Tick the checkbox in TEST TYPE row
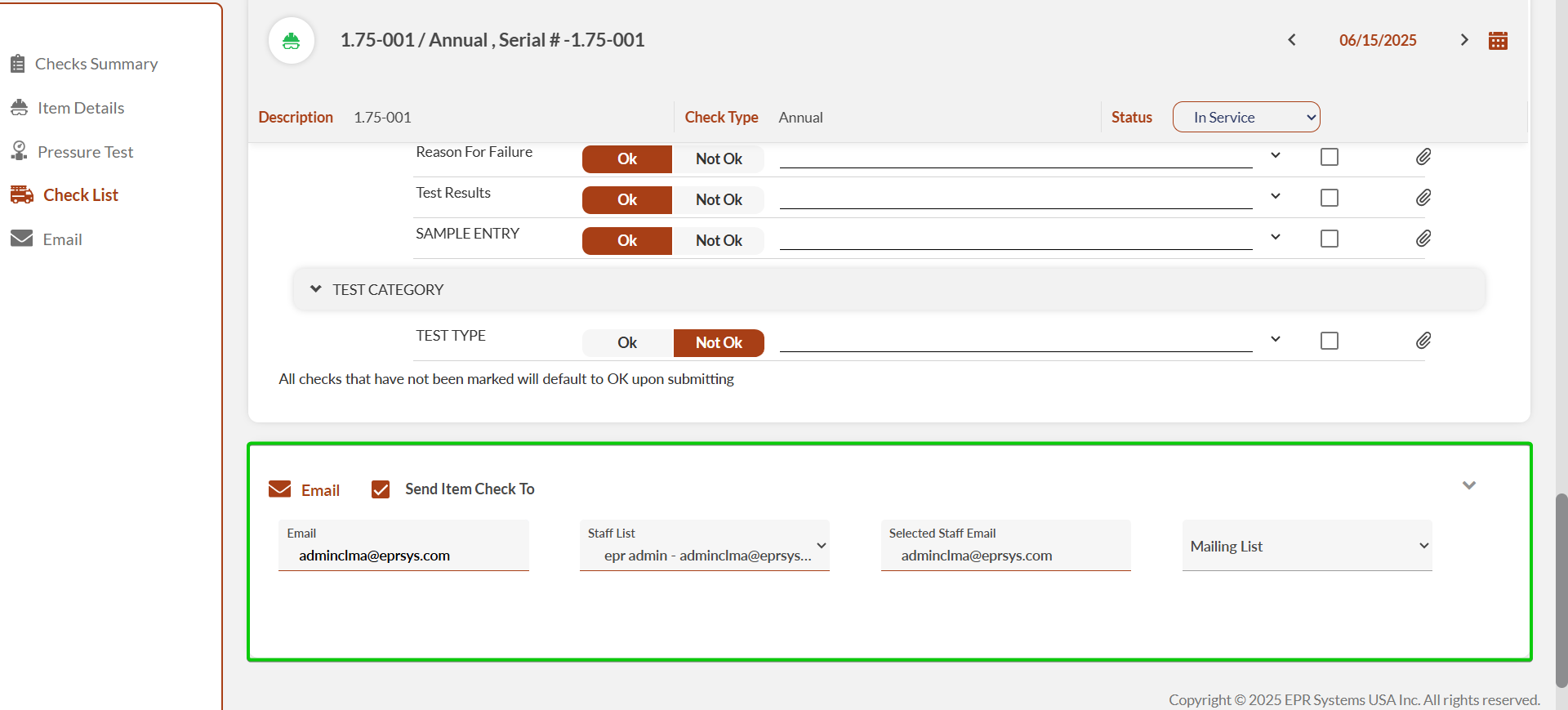 (1329, 341)
